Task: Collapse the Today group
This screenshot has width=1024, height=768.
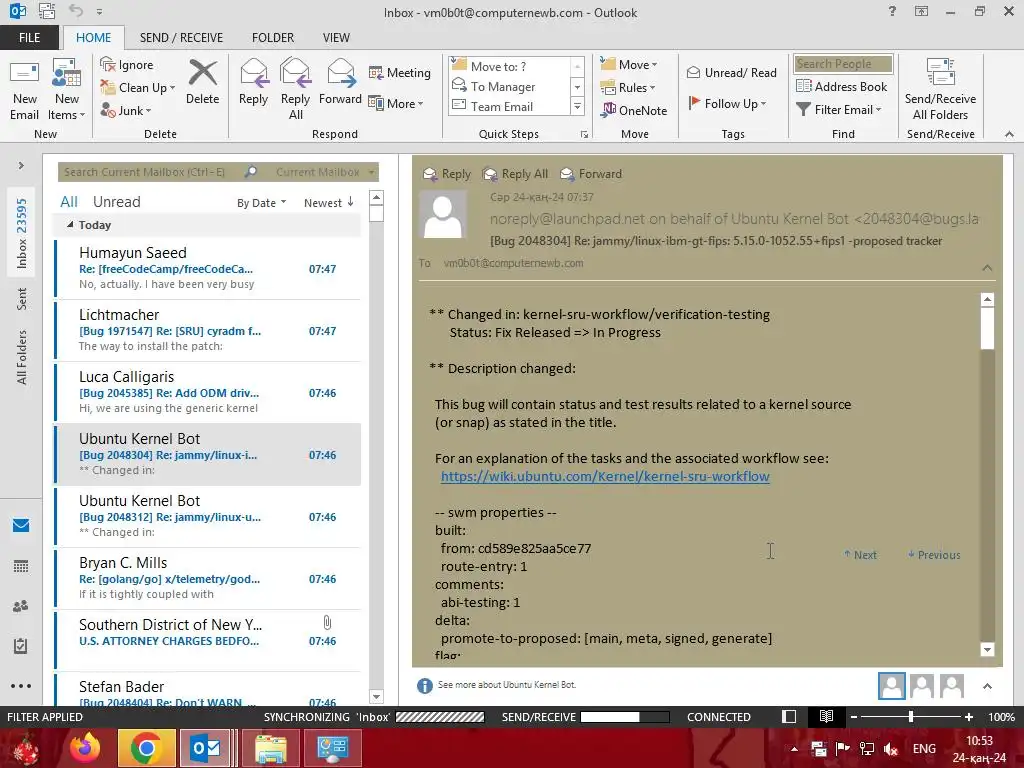Action: (70, 225)
